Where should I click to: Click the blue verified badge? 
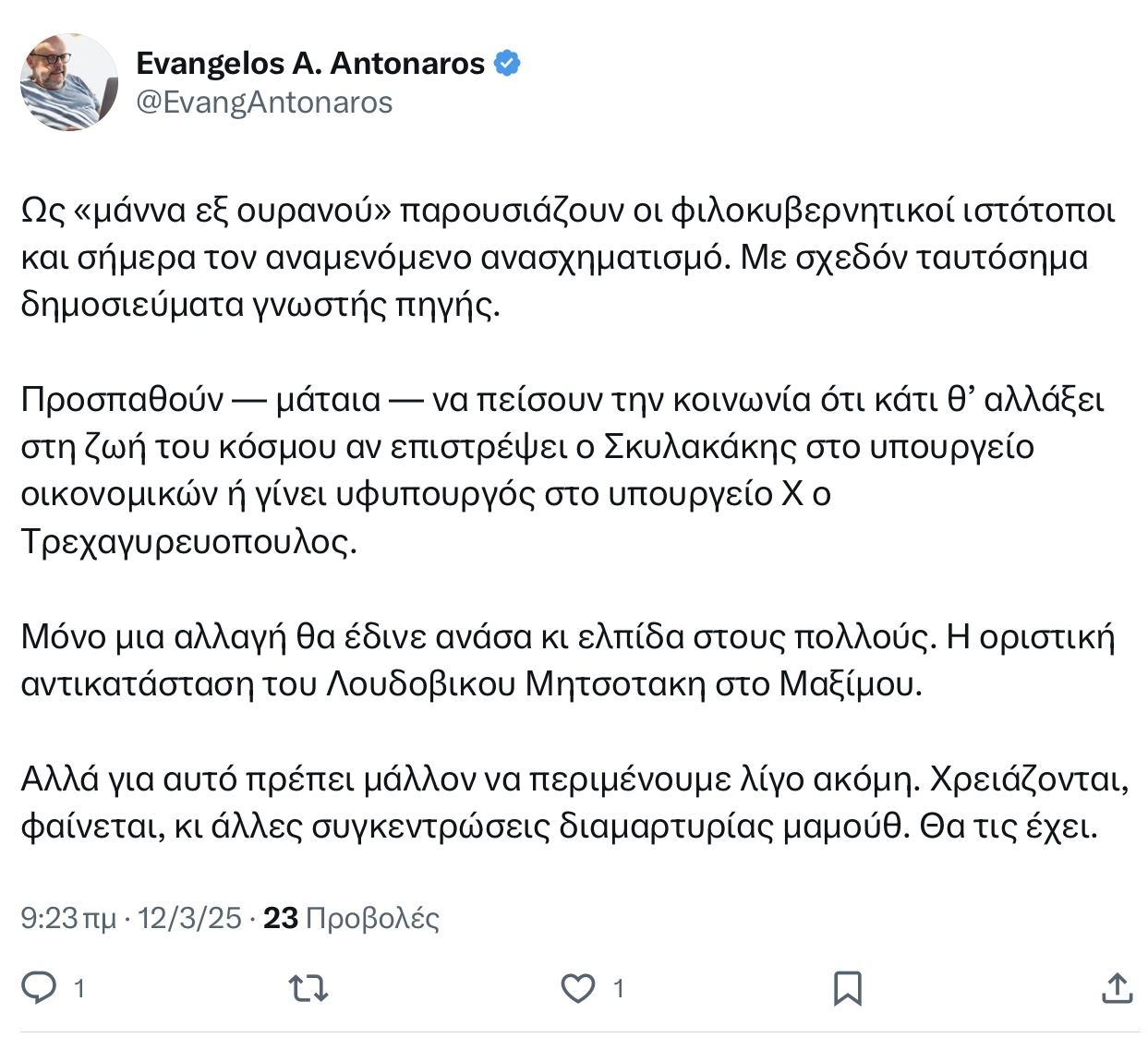pyautogui.click(x=507, y=63)
